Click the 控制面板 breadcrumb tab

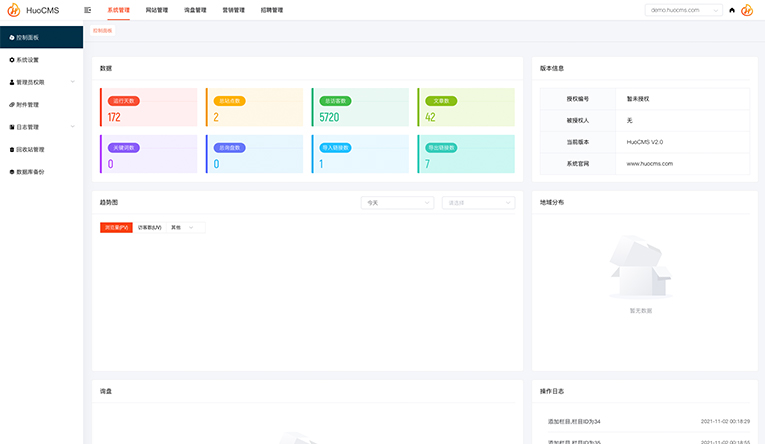103,31
